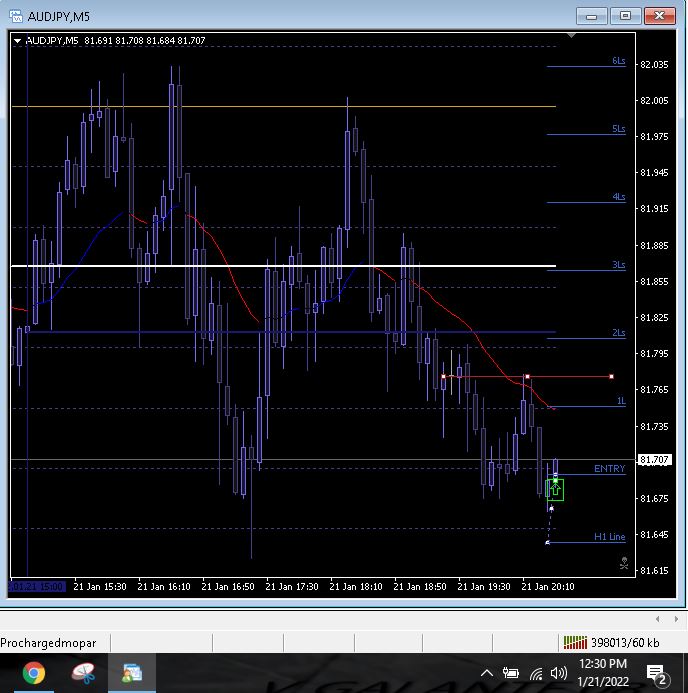688x693 pixels.
Task: Click the skull icon on the chart
Action: point(624,564)
